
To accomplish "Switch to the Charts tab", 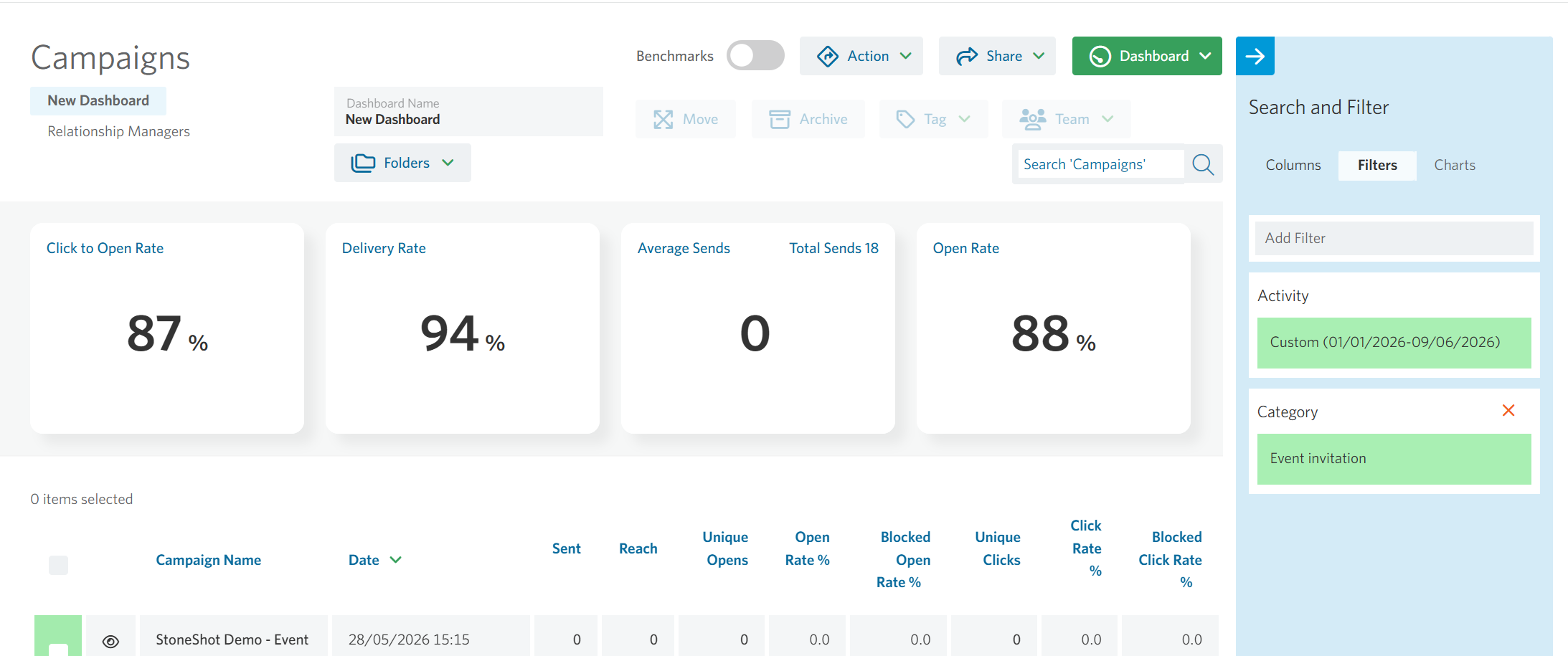I will tap(1455, 165).
